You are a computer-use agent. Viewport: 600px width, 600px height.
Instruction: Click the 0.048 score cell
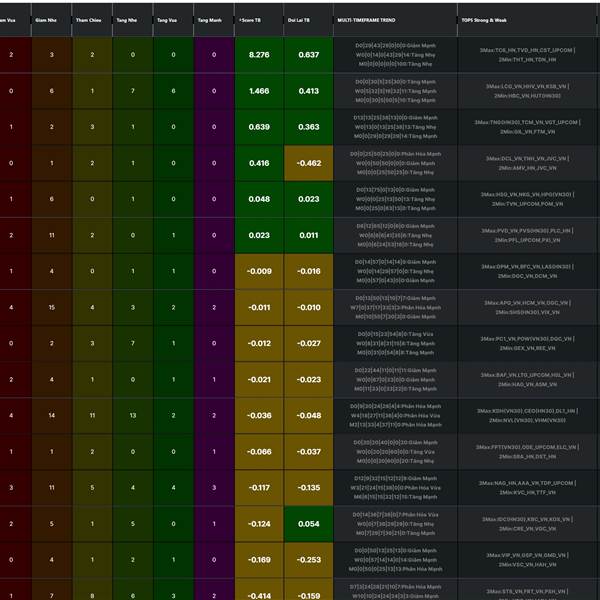259,199
